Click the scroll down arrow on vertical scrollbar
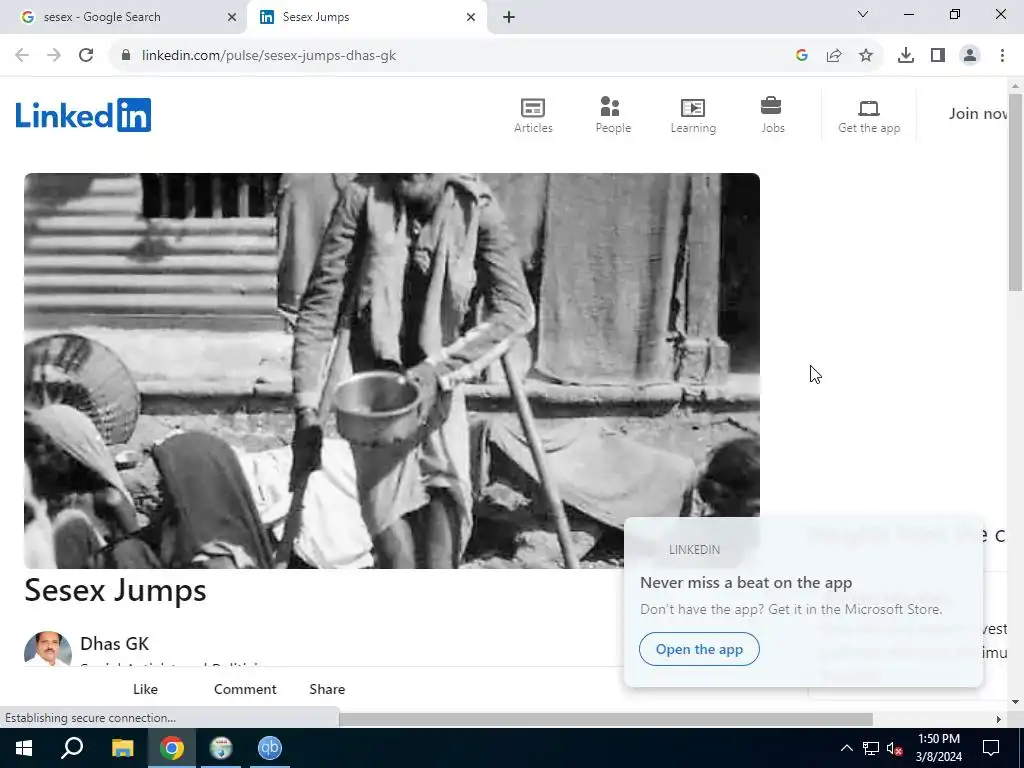 [1015, 702]
